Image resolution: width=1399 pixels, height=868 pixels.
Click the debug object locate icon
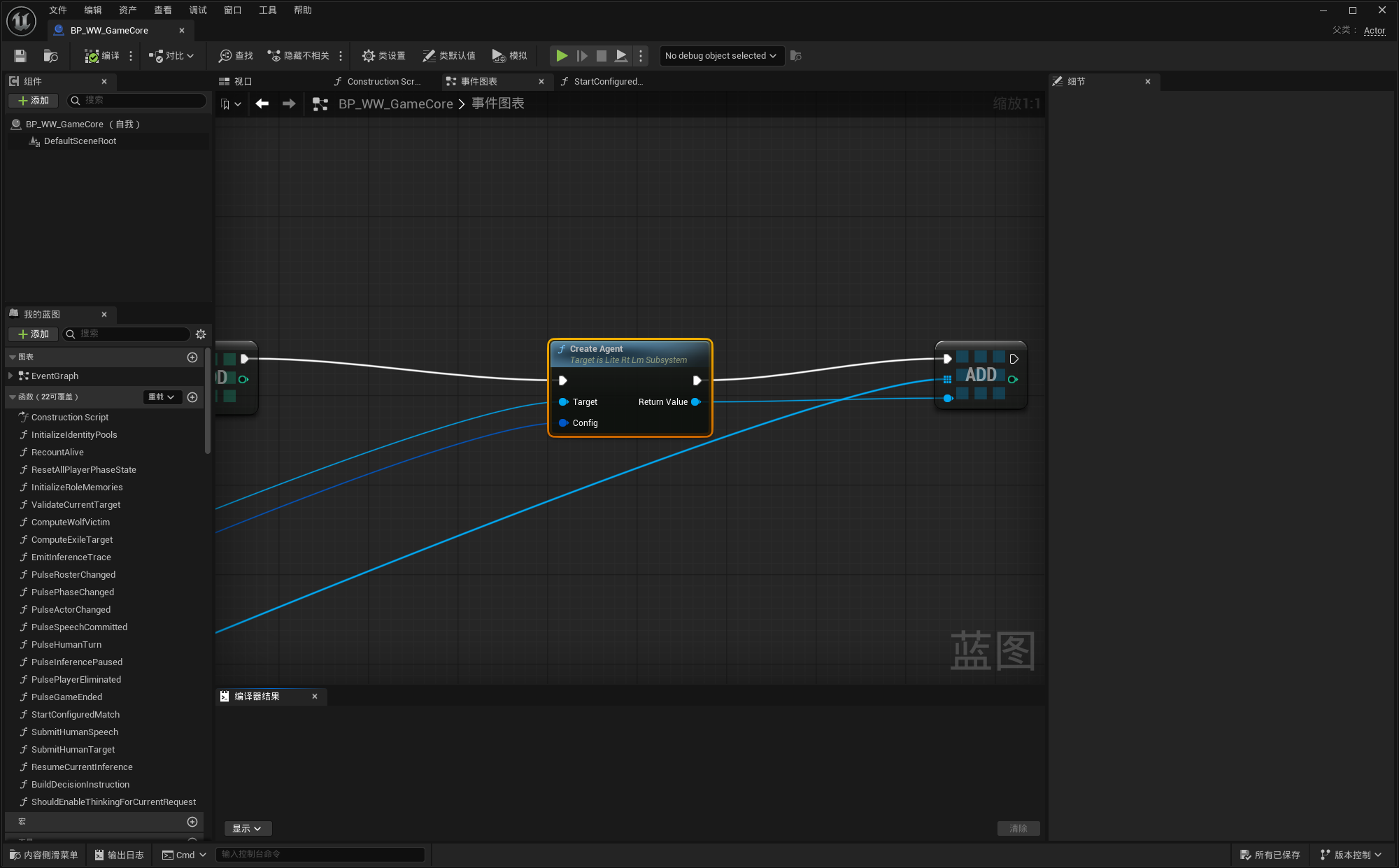tap(796, 56)
